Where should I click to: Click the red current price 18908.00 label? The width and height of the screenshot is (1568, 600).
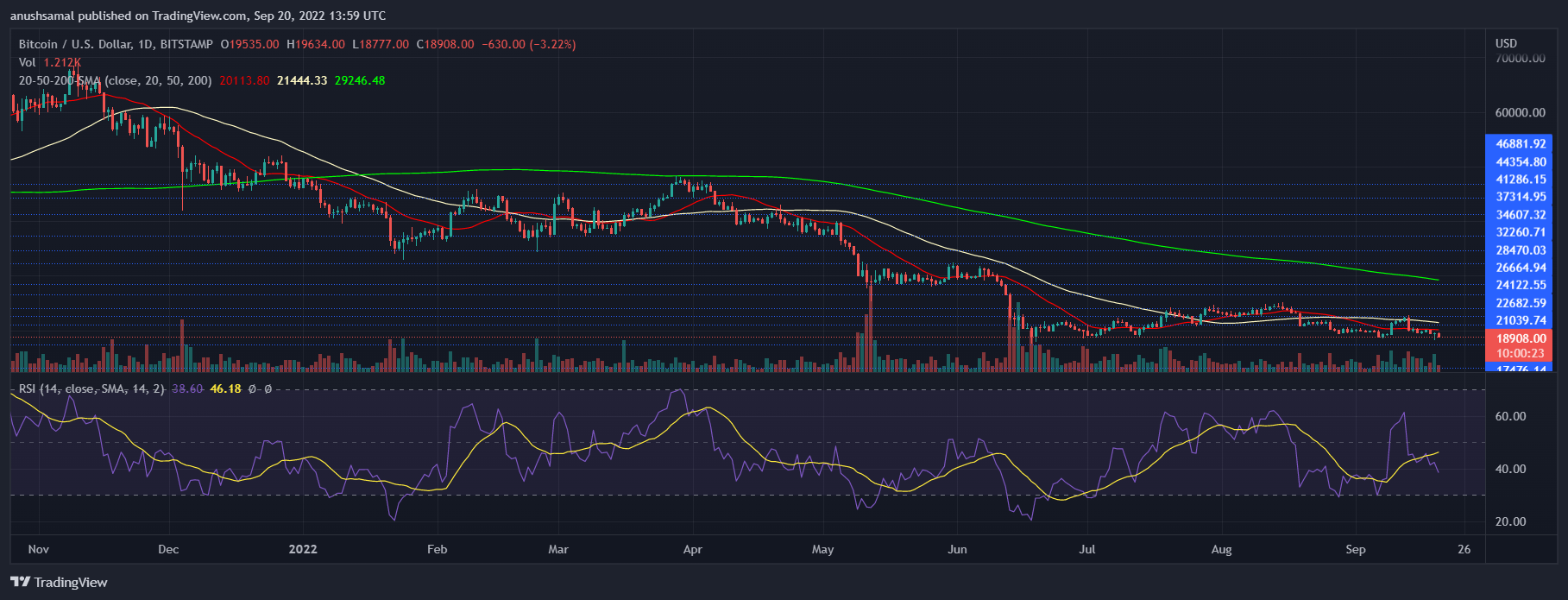[x=1519, y=338]
